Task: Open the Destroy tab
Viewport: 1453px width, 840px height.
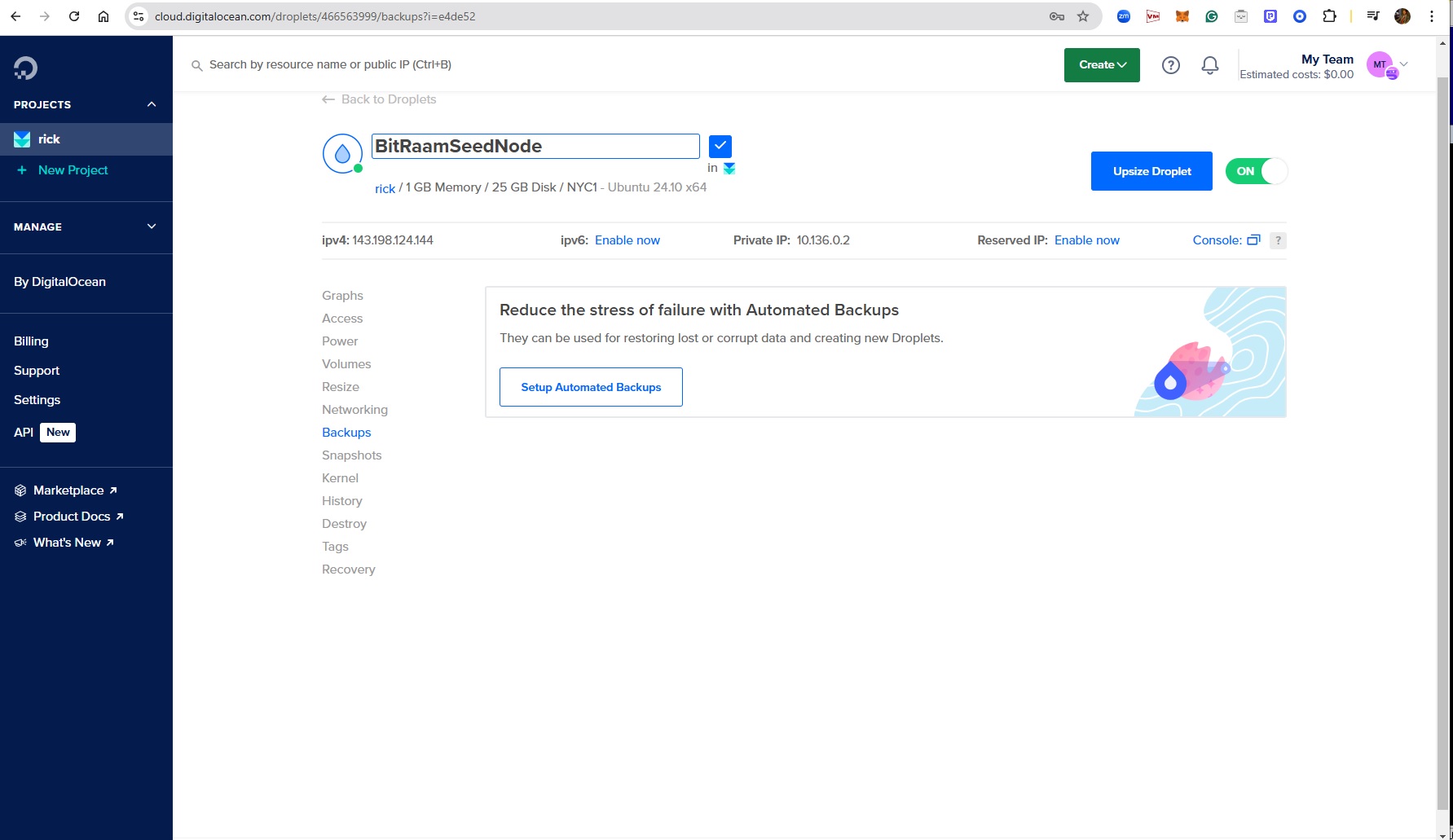Action: pyautogui.click(x=344, y=524)
